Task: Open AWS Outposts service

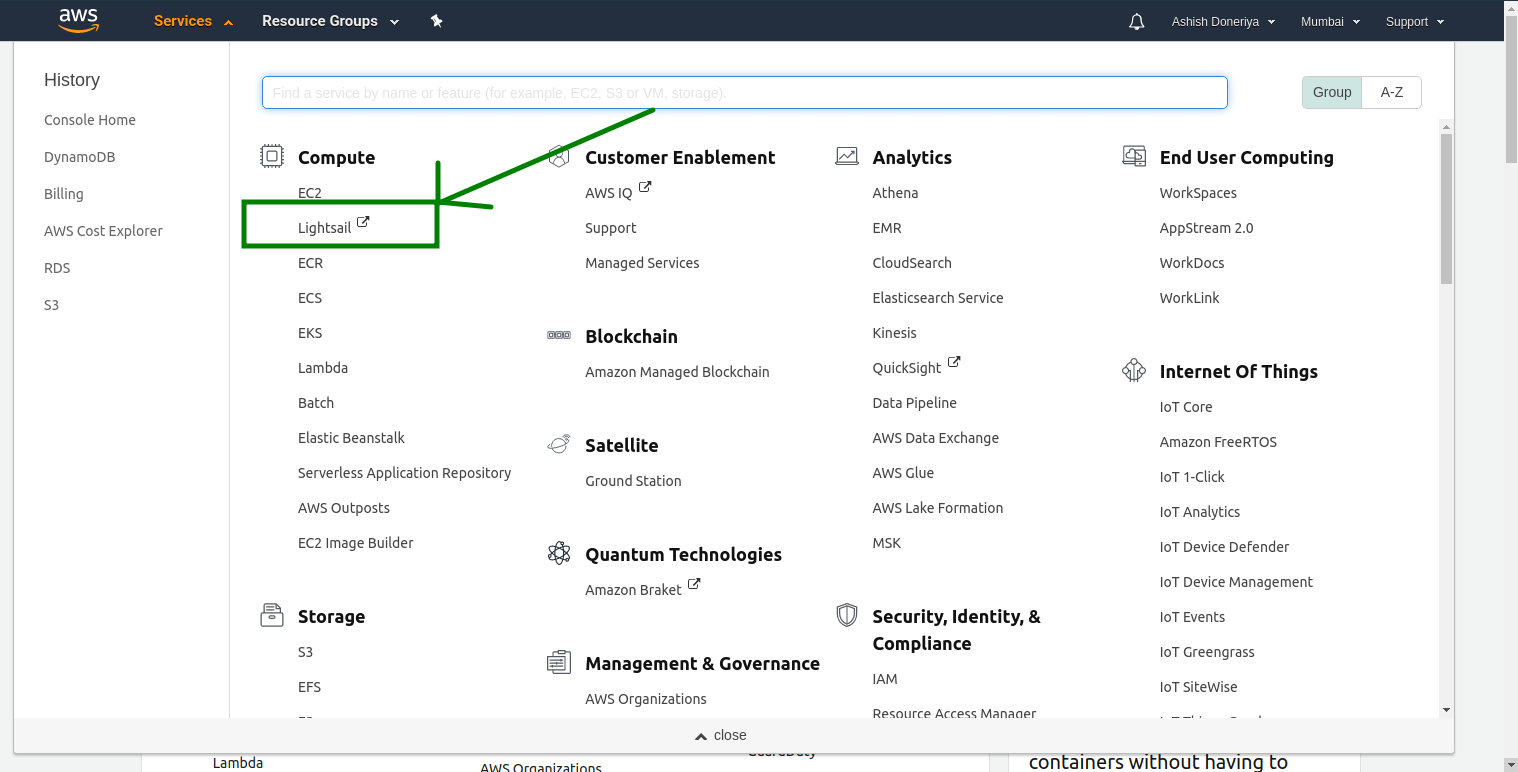Action: tap(344, 508)
